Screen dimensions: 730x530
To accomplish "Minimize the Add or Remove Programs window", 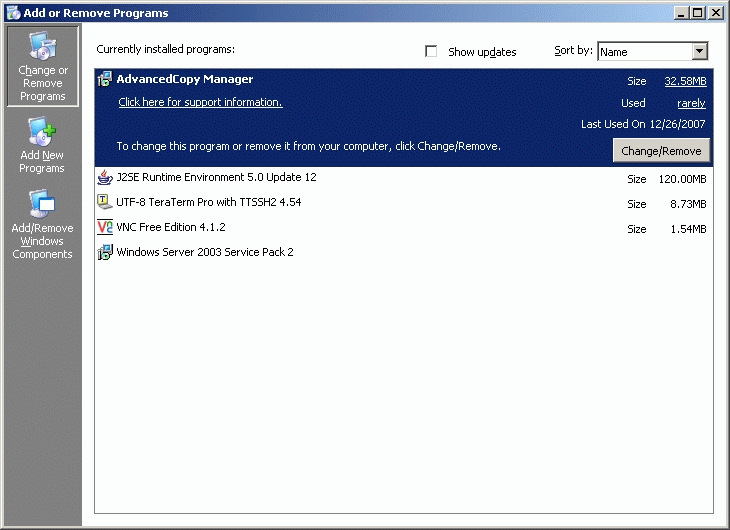I will click(x=682, y=13).
